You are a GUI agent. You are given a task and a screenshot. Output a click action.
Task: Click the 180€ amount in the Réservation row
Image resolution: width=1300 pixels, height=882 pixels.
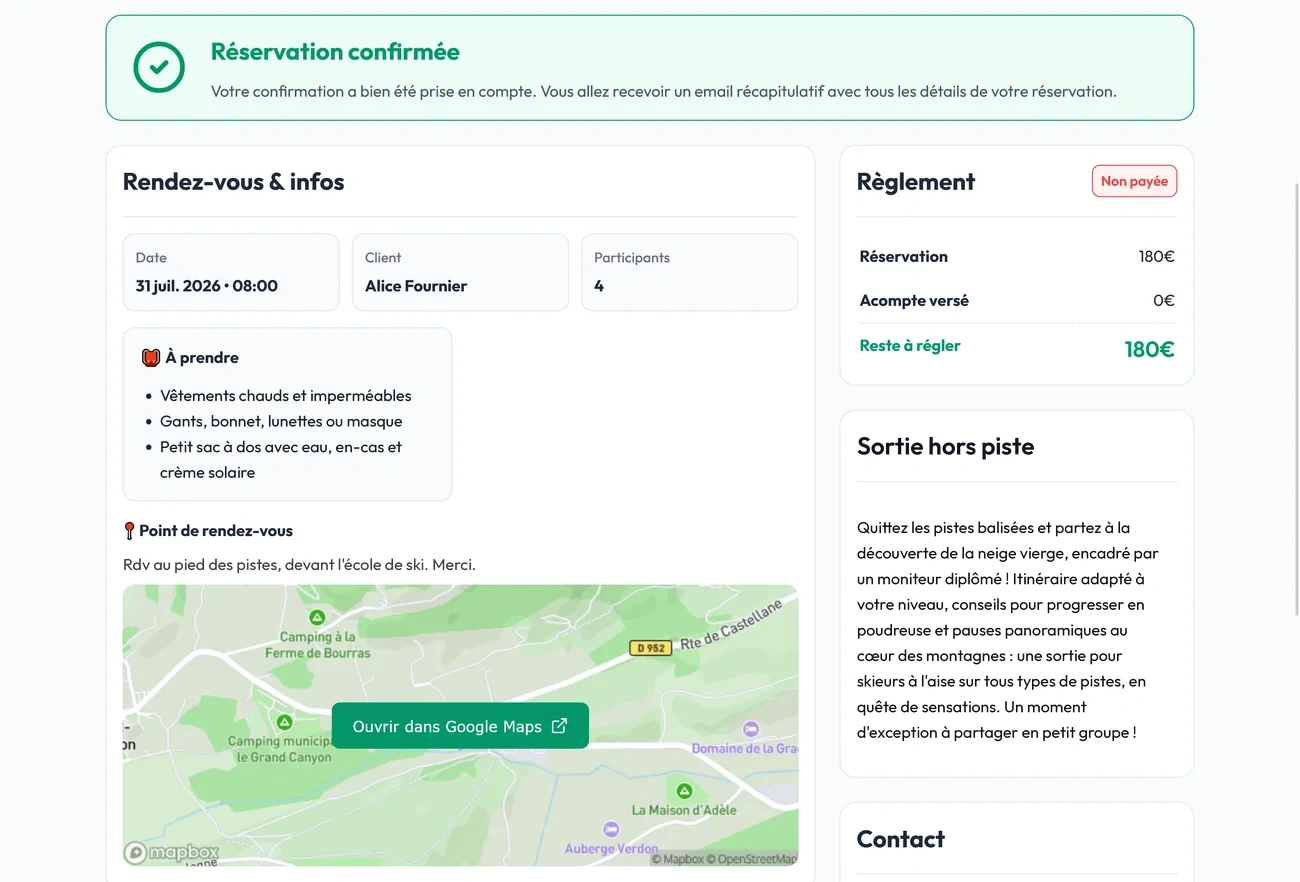tap(1156, 257)
